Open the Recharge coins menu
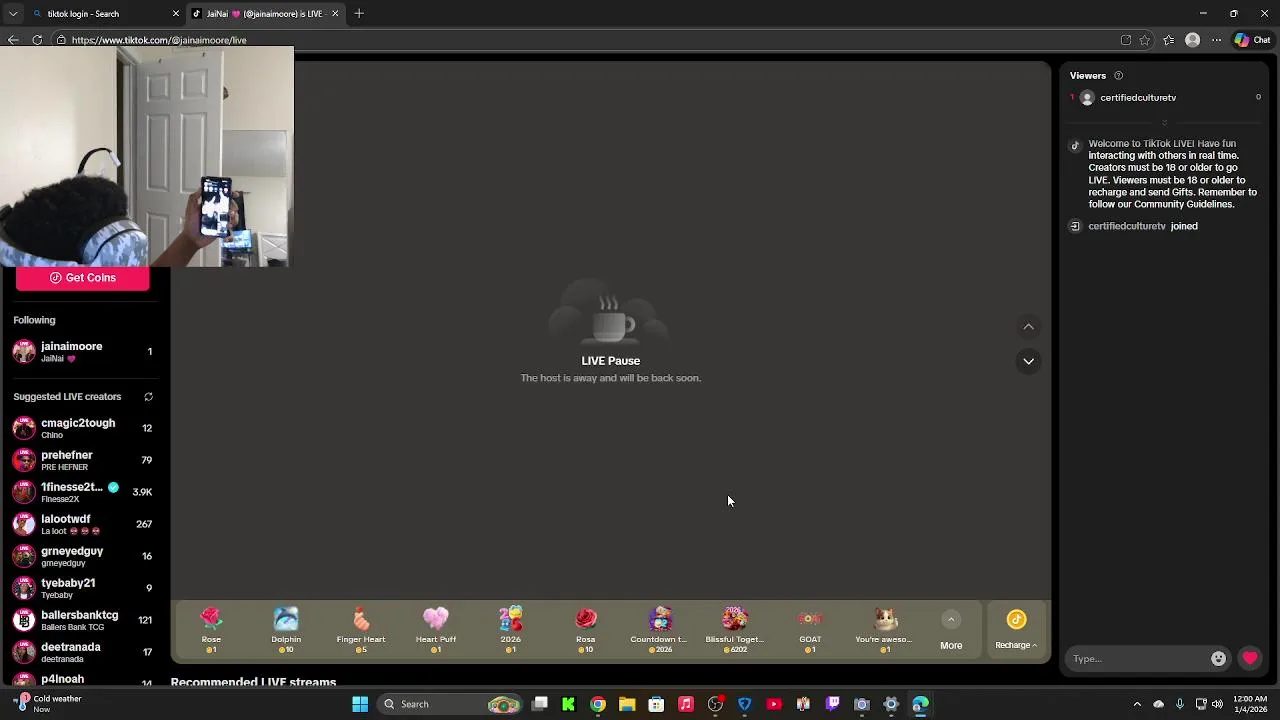1280x720 pixels. pos(1016,630)
